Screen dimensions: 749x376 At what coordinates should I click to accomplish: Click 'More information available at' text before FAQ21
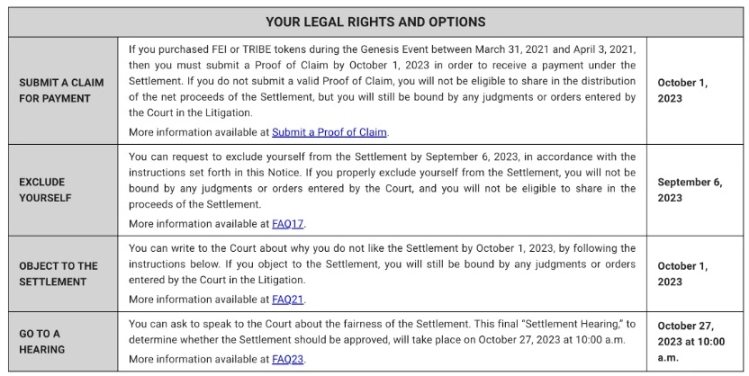(x=199, y=300)
